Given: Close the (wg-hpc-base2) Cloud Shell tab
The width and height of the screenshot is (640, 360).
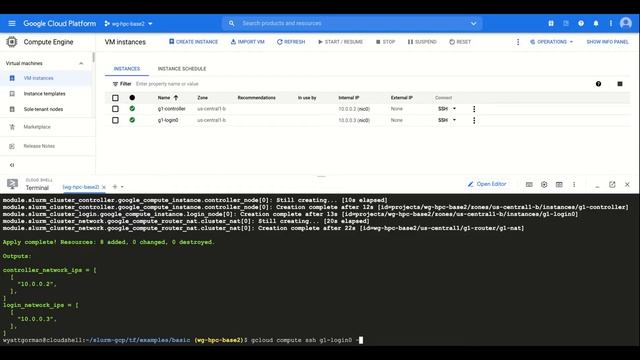Looking at the screenshot, I should [x=104, y=187].
